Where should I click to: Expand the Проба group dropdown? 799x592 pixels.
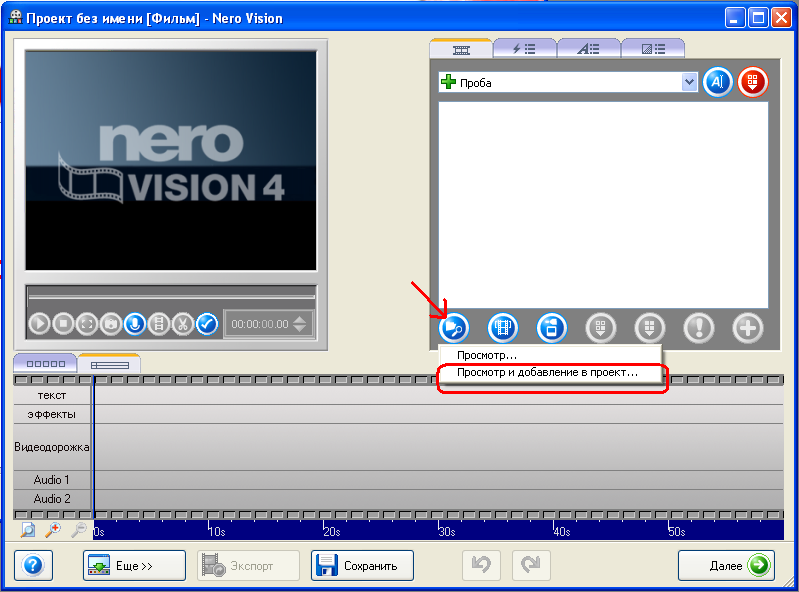tap(689, 82)
